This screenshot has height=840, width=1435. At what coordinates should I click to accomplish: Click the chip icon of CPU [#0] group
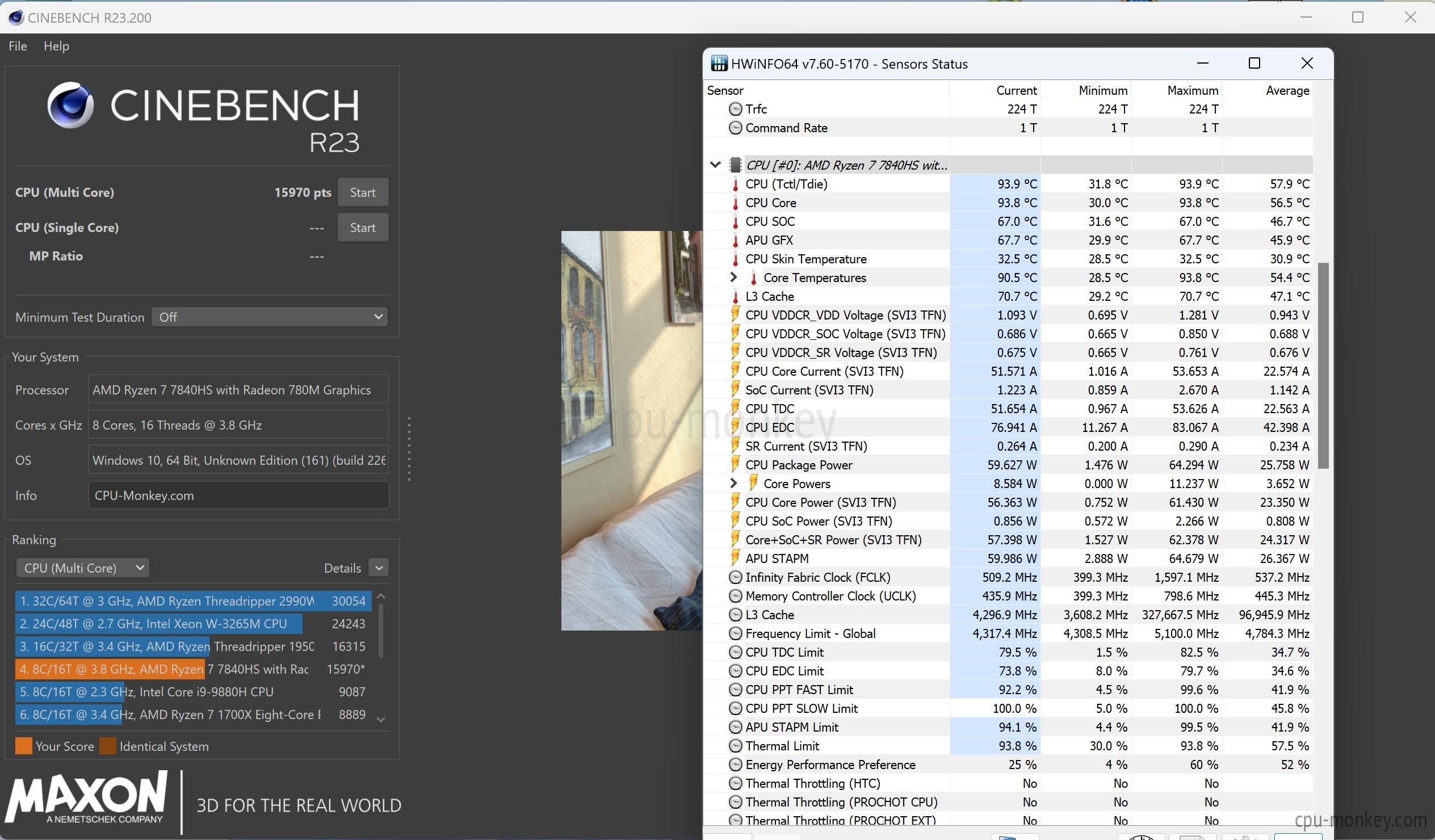pos(736,165)
